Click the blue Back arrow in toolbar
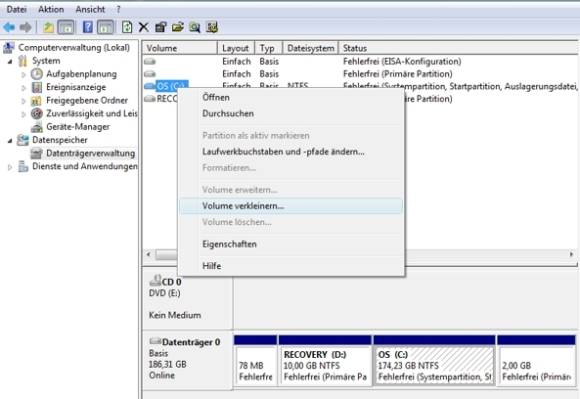This screenshot has height=399, width=580. [x=9, y=27]
